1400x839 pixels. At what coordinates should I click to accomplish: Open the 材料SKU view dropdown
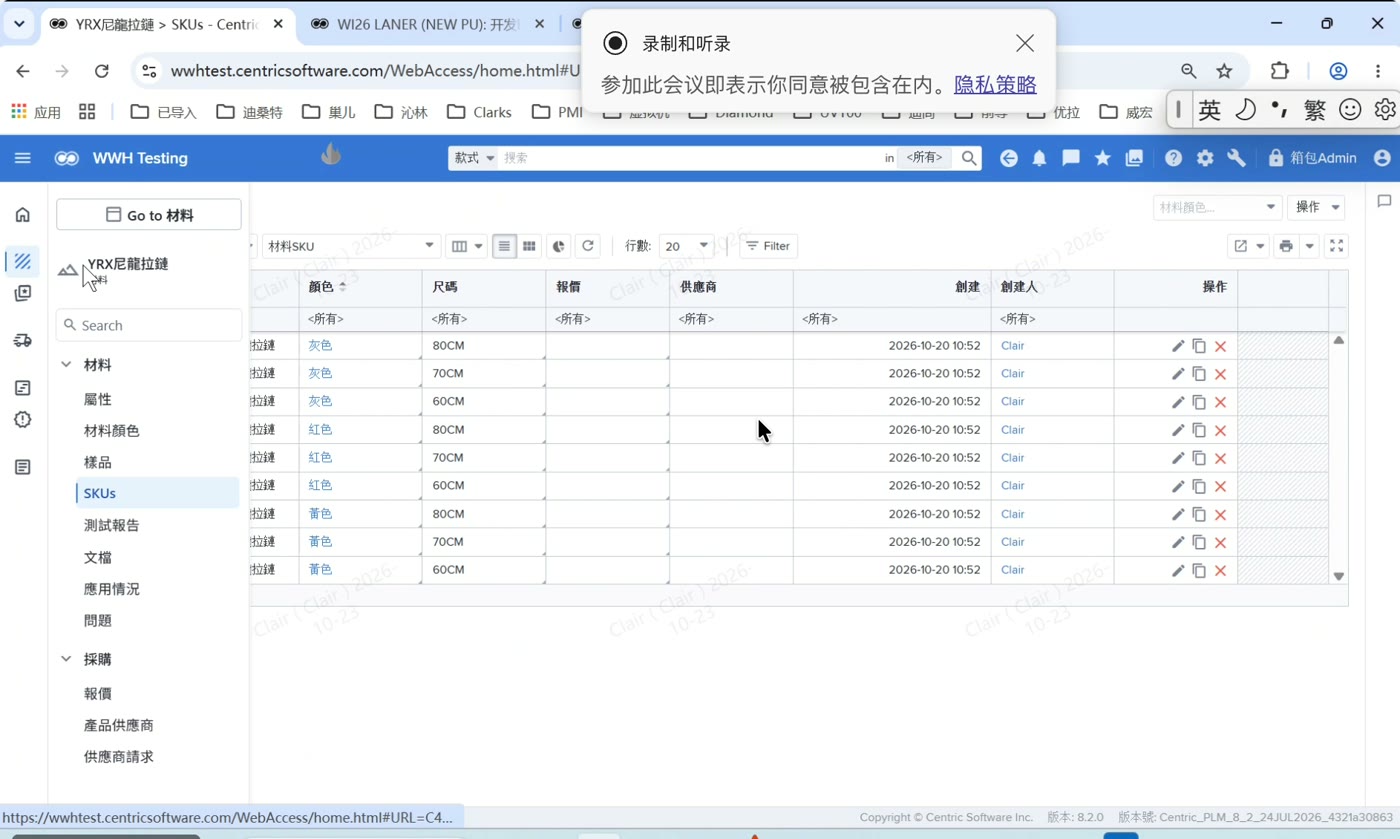pos(350,246)
